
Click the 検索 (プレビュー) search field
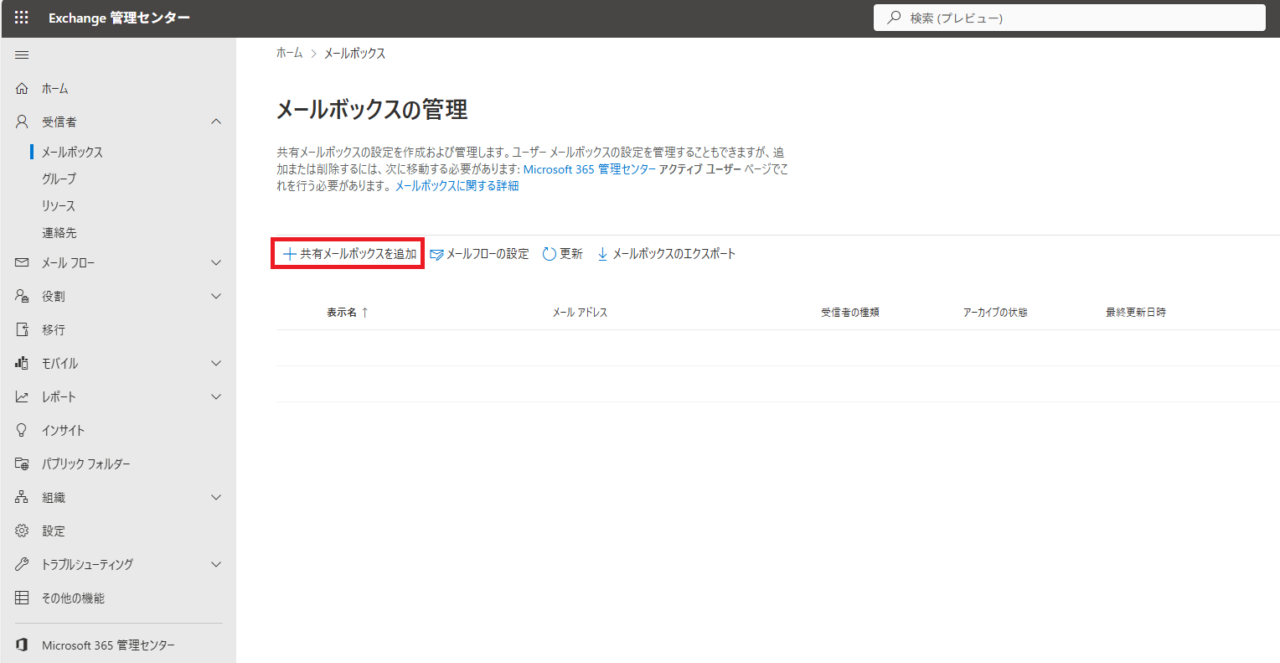click(1070, 18)
